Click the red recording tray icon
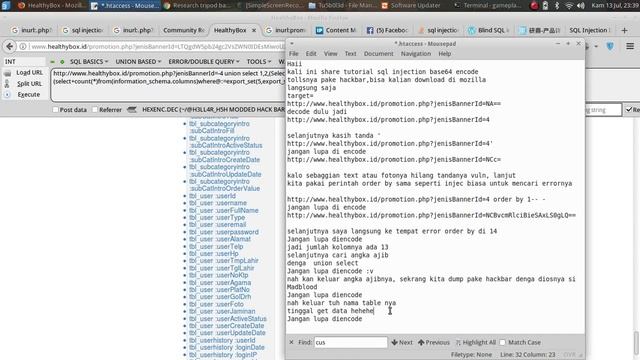The image size is (640, 360). tap(534, 6)
